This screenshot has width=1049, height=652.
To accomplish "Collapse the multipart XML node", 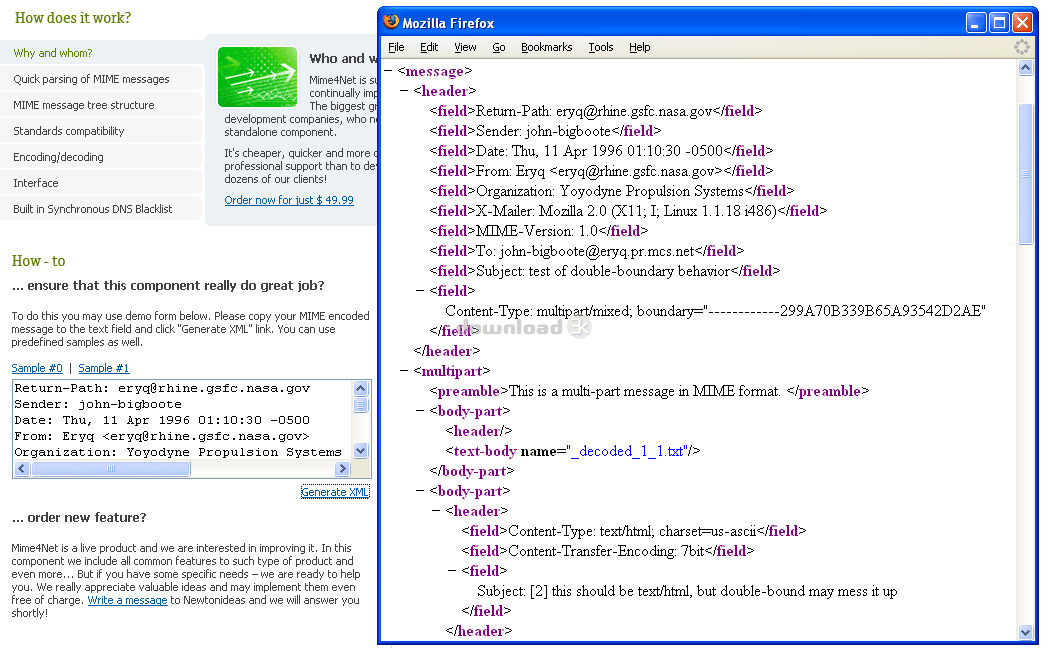I will [404, 370].
